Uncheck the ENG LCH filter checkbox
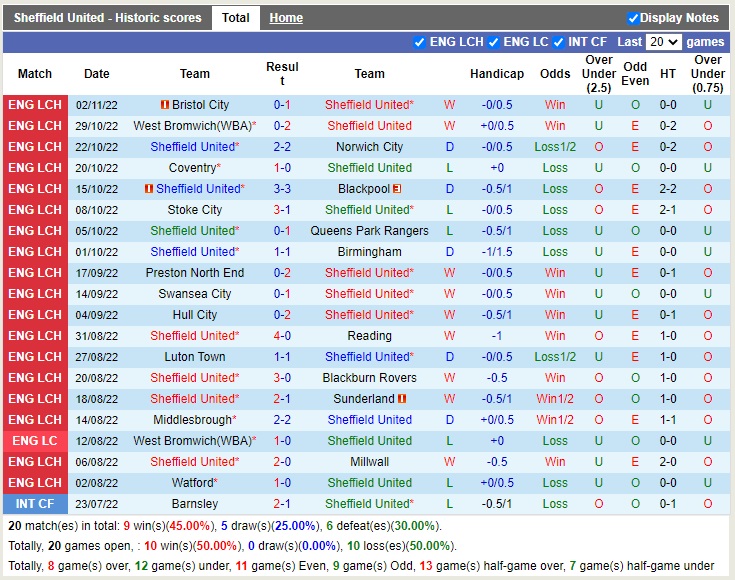 coord(420,42)
